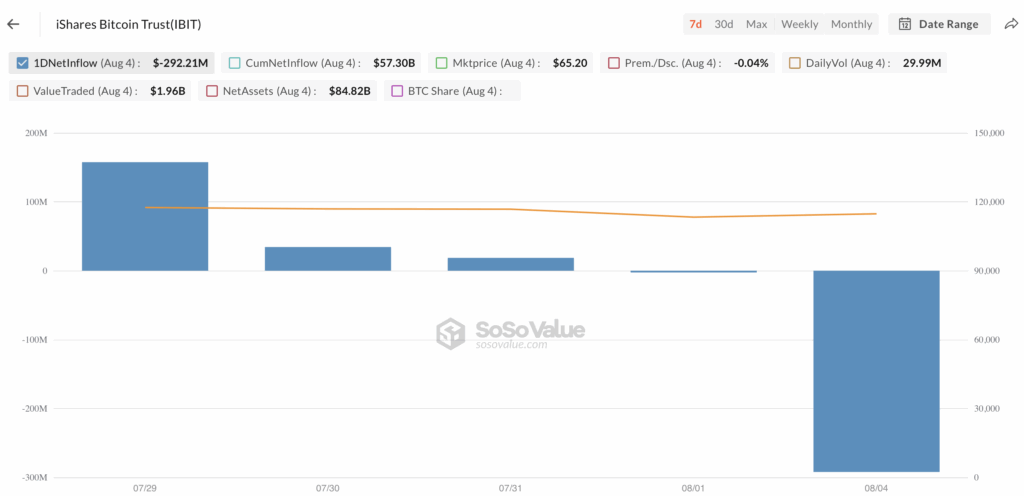This screenshot has width=1024, height=496.
Task: Click the 08/04 x-axis date label
Action: tap(876, 488)
